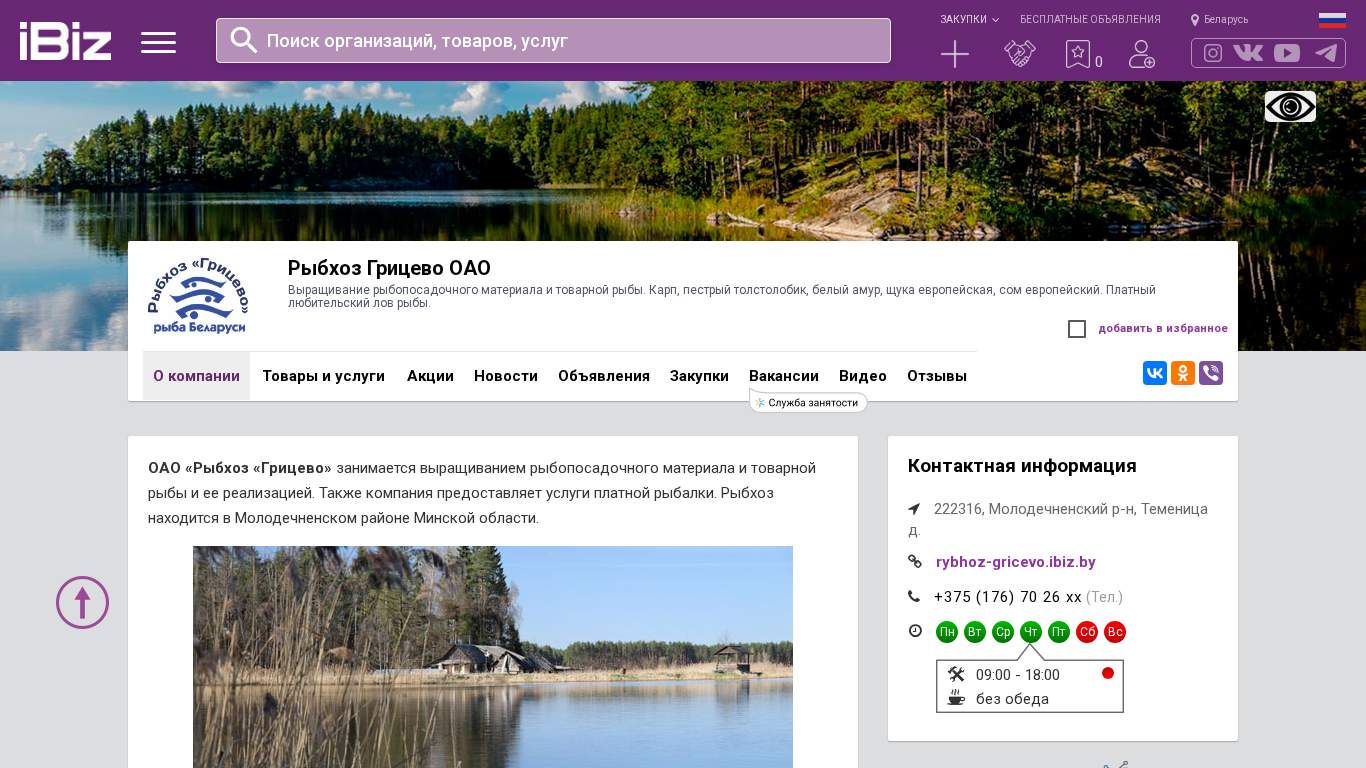Check the 'добавить в избранное' checkbox
Screen dimensions: 1366x768
[1077, 329]
